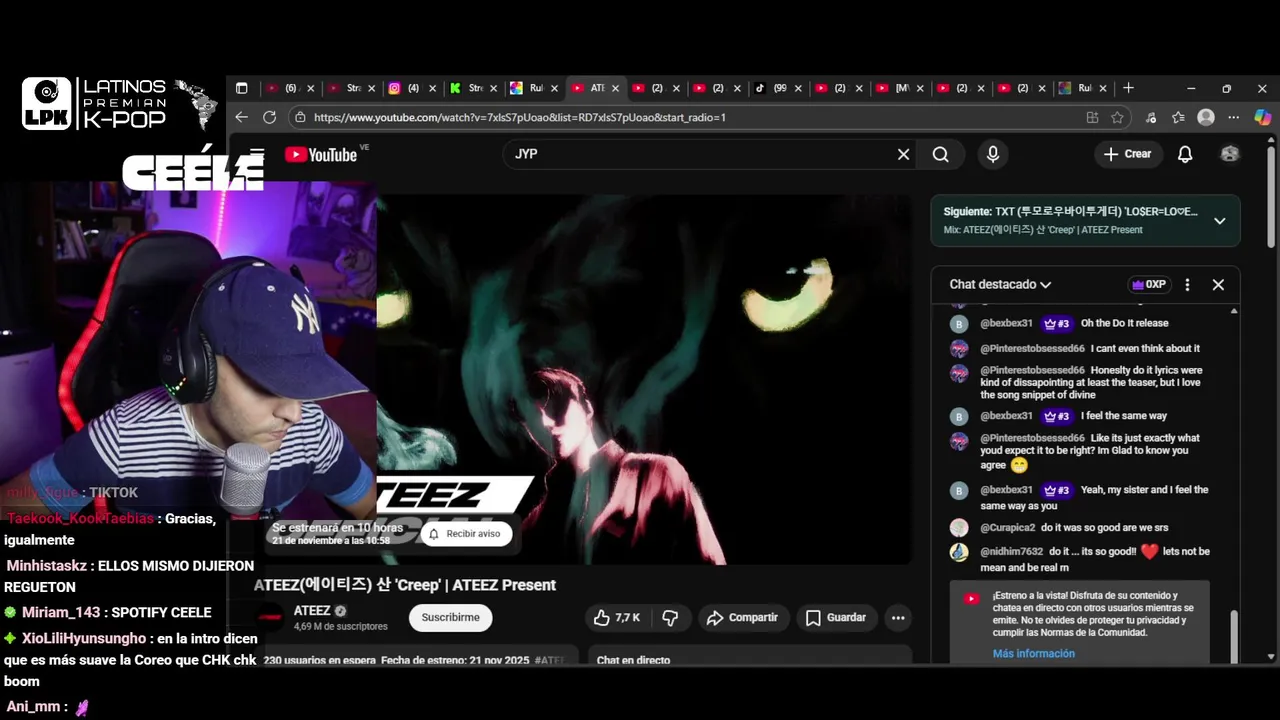Click the chat panel scrollbar

[x=1234, y=635]
